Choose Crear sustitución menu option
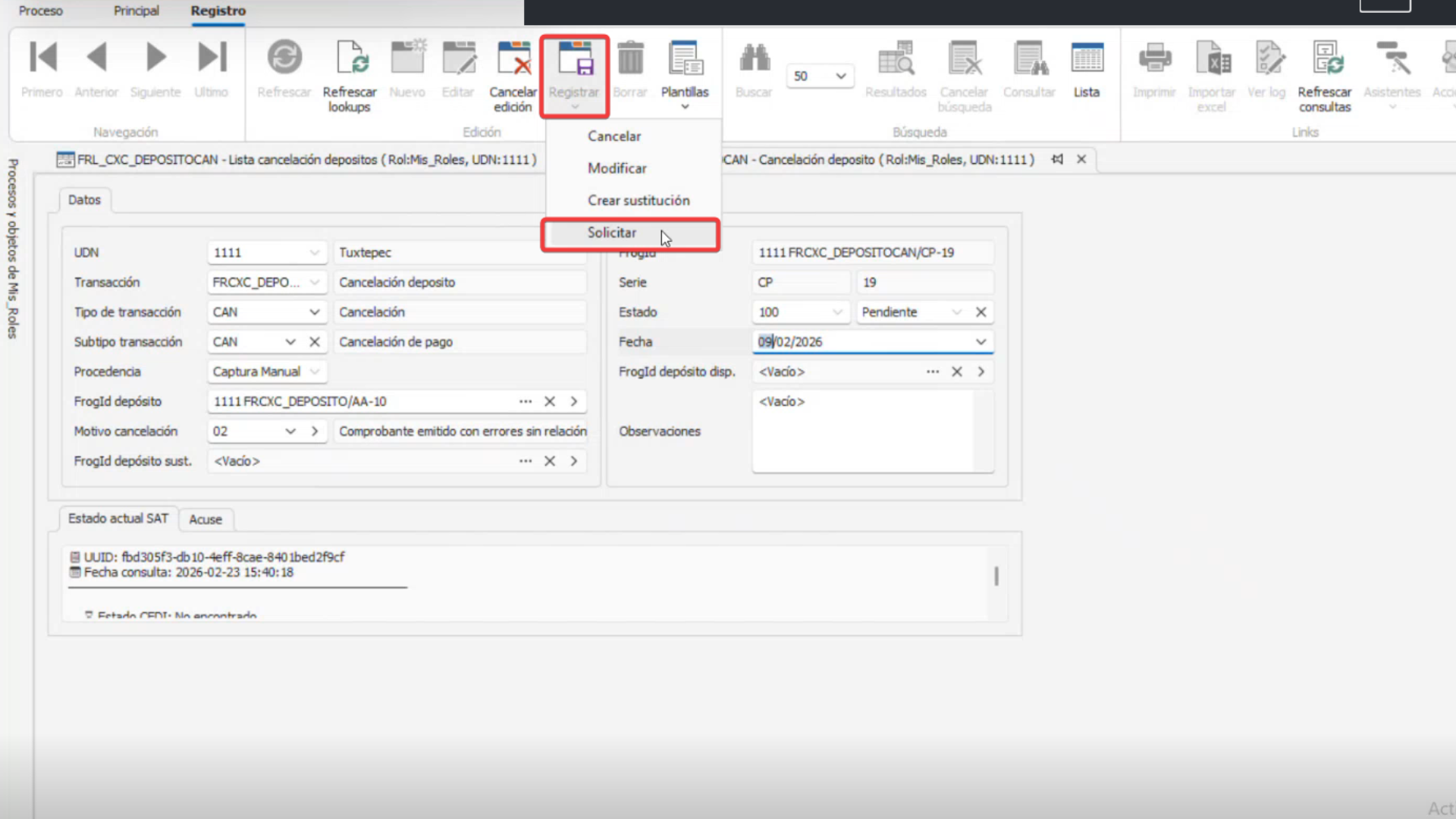 pos(639,200)
